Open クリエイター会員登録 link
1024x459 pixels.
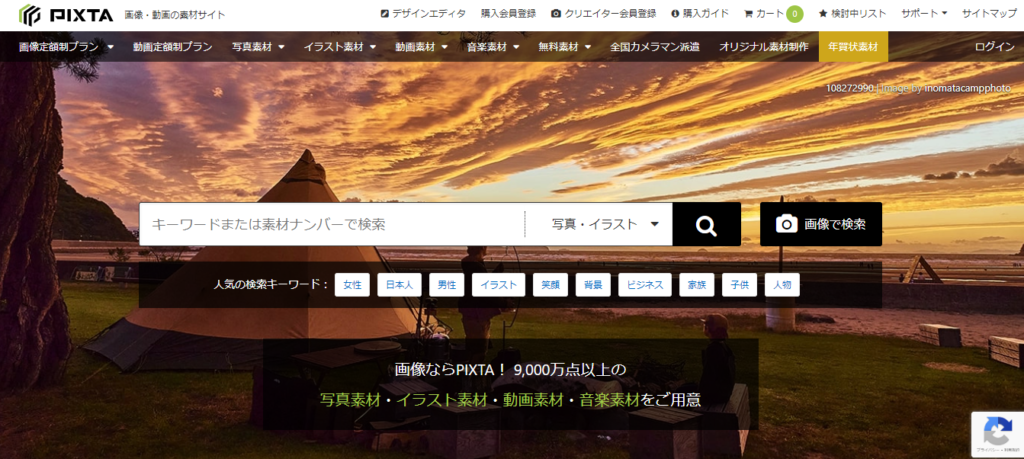coord(603,14)
